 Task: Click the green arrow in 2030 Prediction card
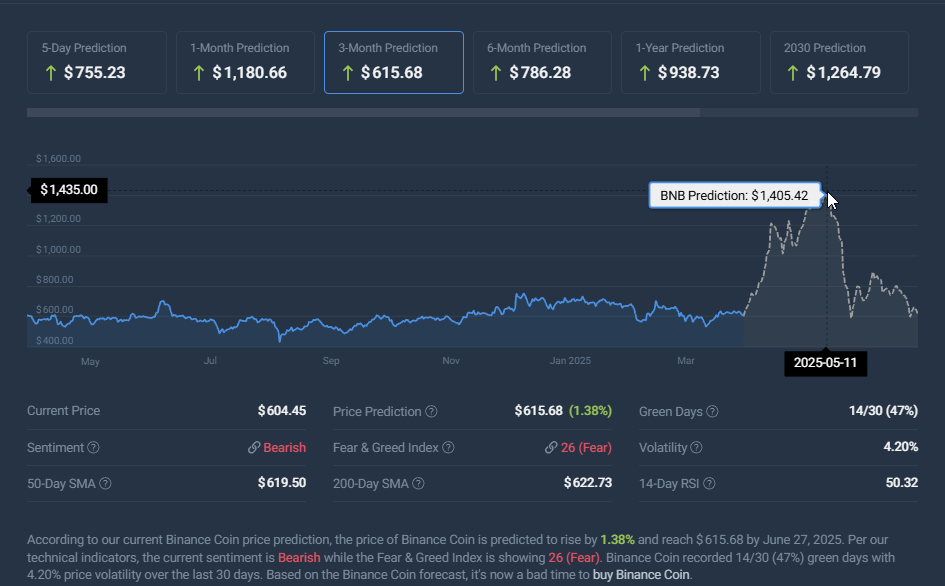[793, 73]
